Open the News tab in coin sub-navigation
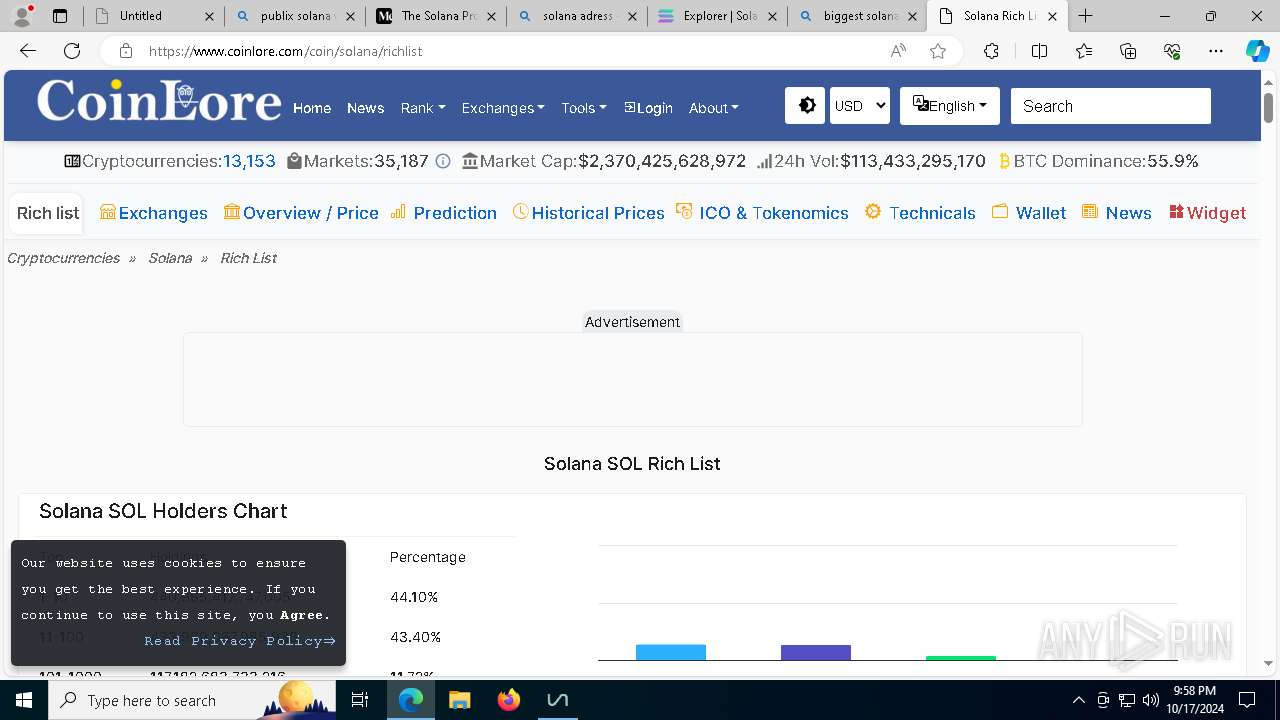The width and height of the screenshot is (1280, 720). click(1117, 213)
